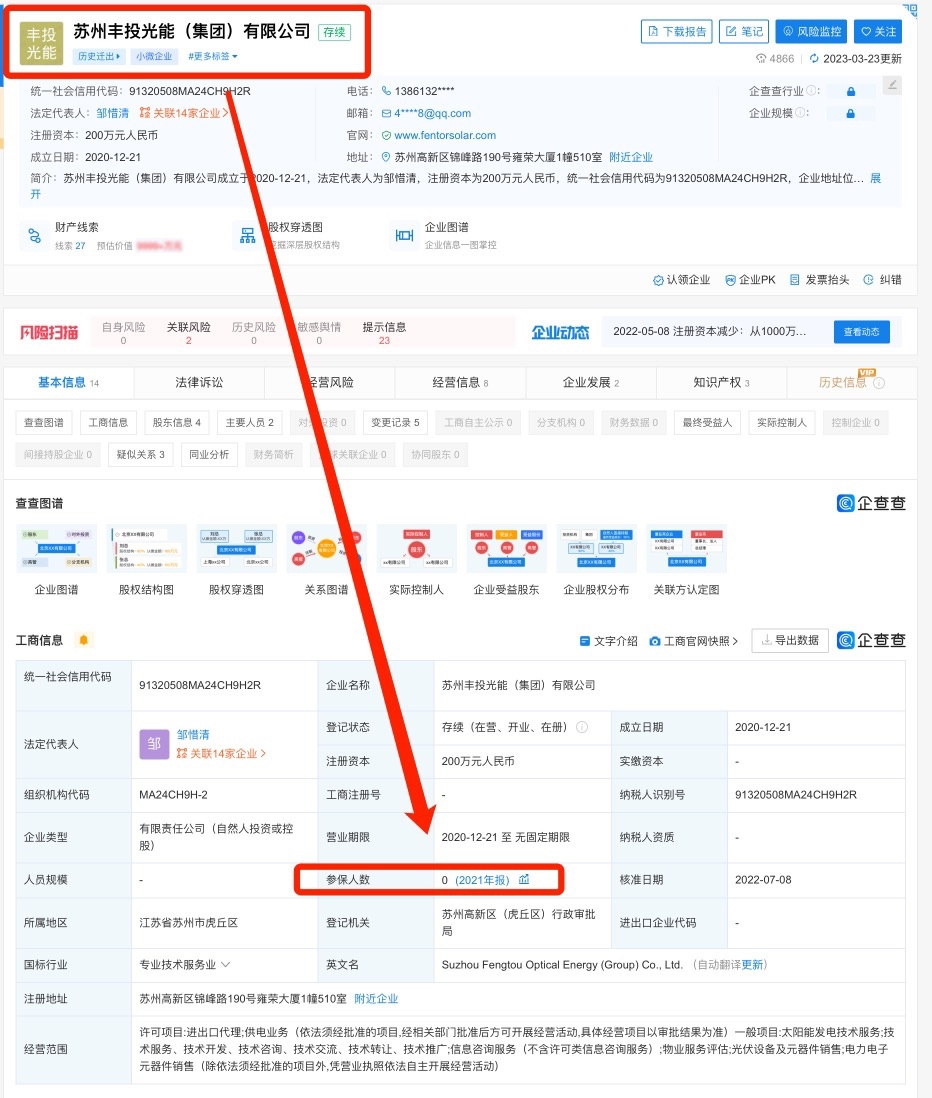The width and height of the screenshot is (932, 1098).
Task: Click the 下载报告 download report button
Action: [676, 32]
